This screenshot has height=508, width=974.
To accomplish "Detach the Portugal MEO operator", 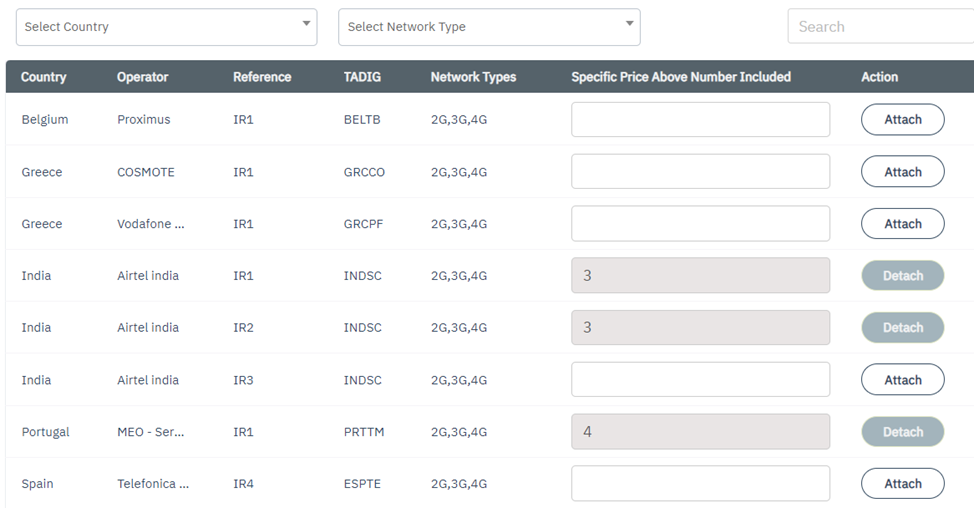I will (x=902, y=432).
